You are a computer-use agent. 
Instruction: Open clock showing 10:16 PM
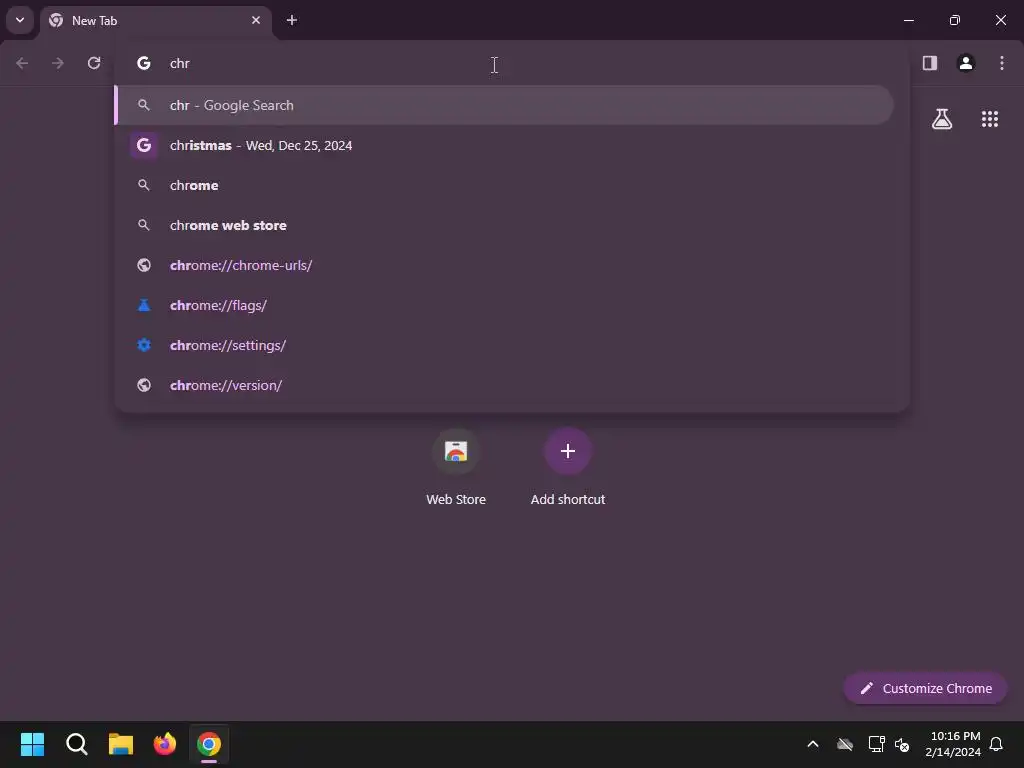[x=953, y=744]
